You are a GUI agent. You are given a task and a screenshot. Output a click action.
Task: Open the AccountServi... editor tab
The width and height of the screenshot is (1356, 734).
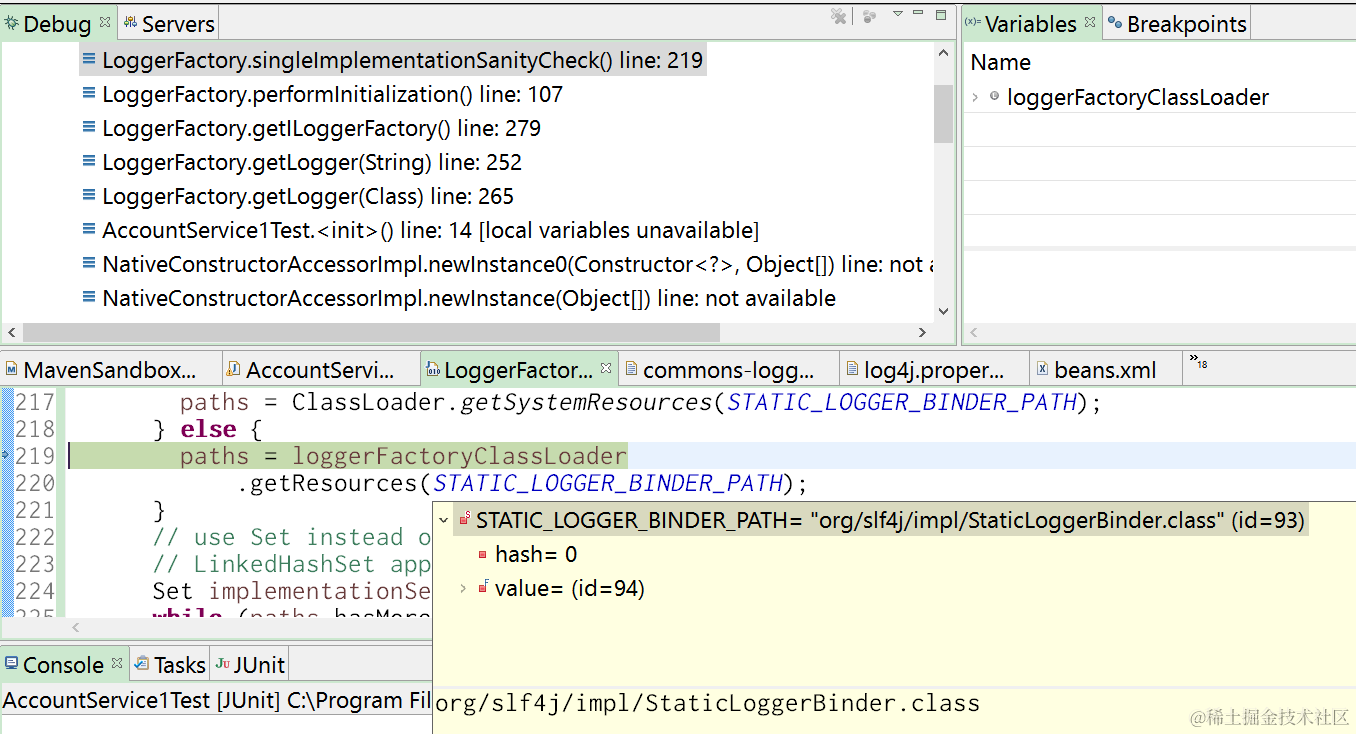(x=320, y=370)
